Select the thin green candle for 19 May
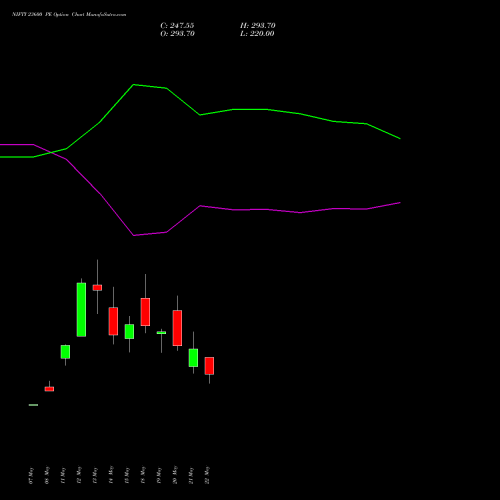500x500 pixels. [x=161, y=333]
